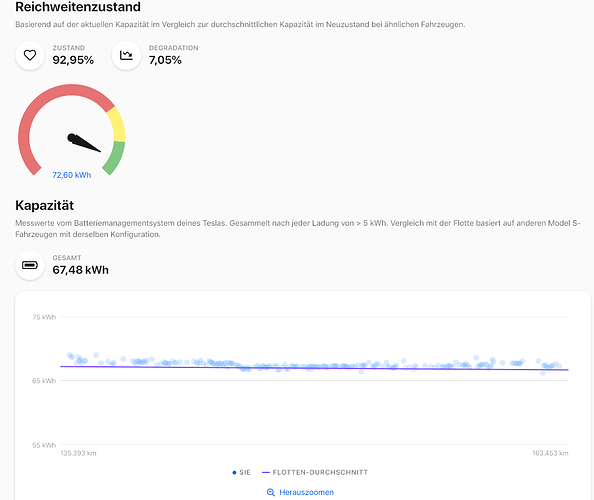
Task: Click the Herauszoomen link
Action: [x=306, y=492]
